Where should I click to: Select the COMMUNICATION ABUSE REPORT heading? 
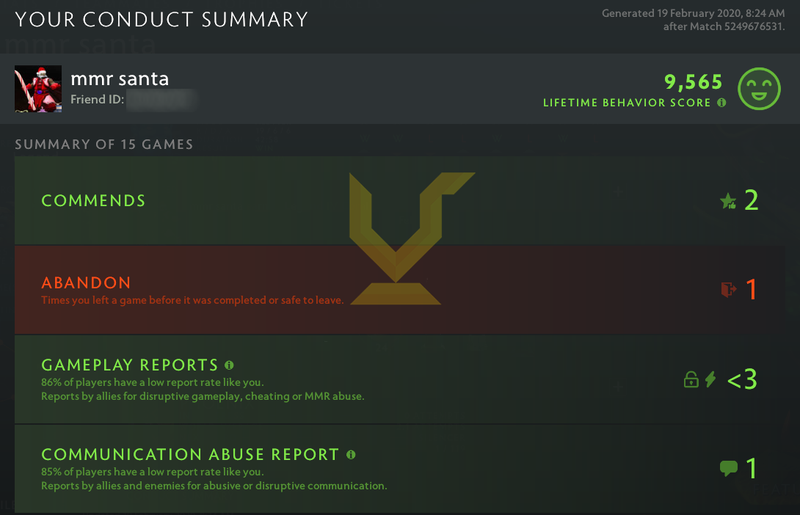pos(190,454)
